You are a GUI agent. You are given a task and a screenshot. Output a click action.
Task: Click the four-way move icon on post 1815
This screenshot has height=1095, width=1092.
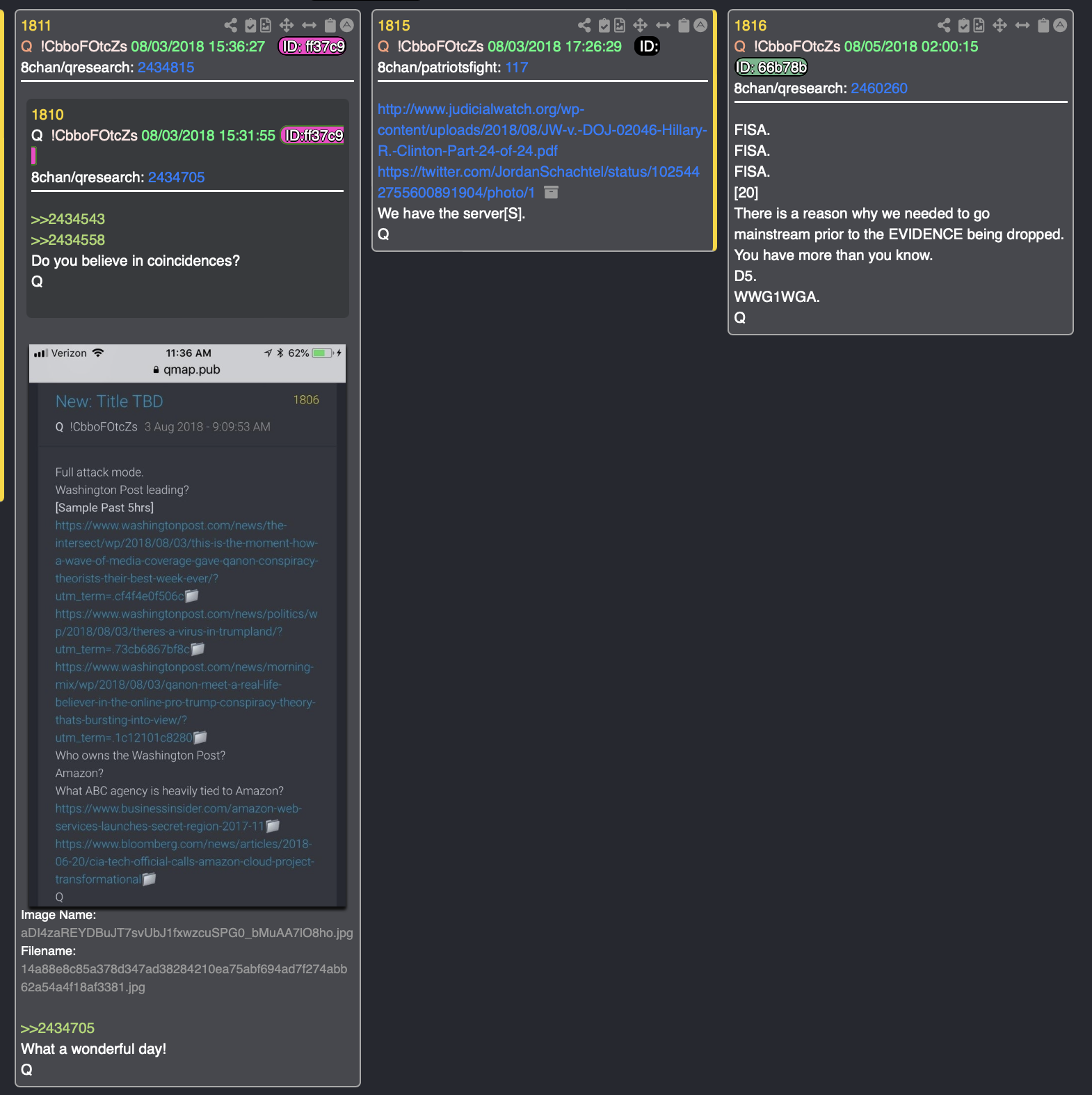pos(641,26)
